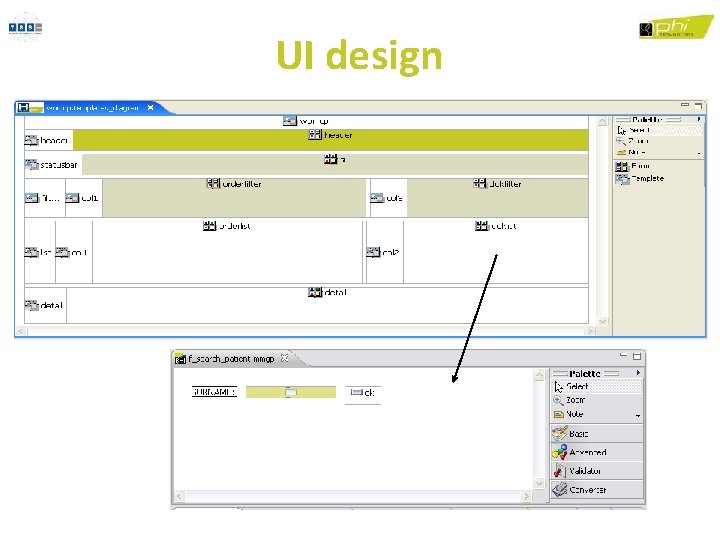Click the TBS logo at top left

[x=25, y=28]
